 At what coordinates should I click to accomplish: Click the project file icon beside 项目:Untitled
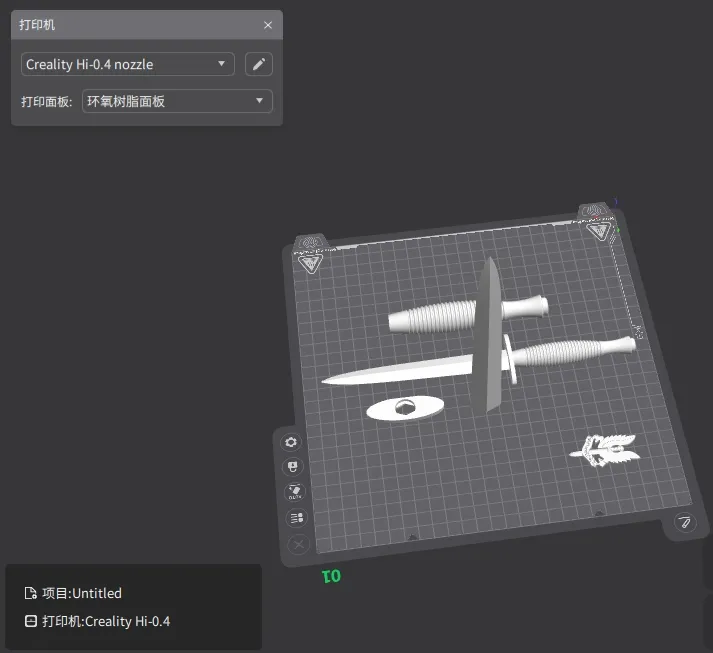pyautogui.click(x=30, y=593)
